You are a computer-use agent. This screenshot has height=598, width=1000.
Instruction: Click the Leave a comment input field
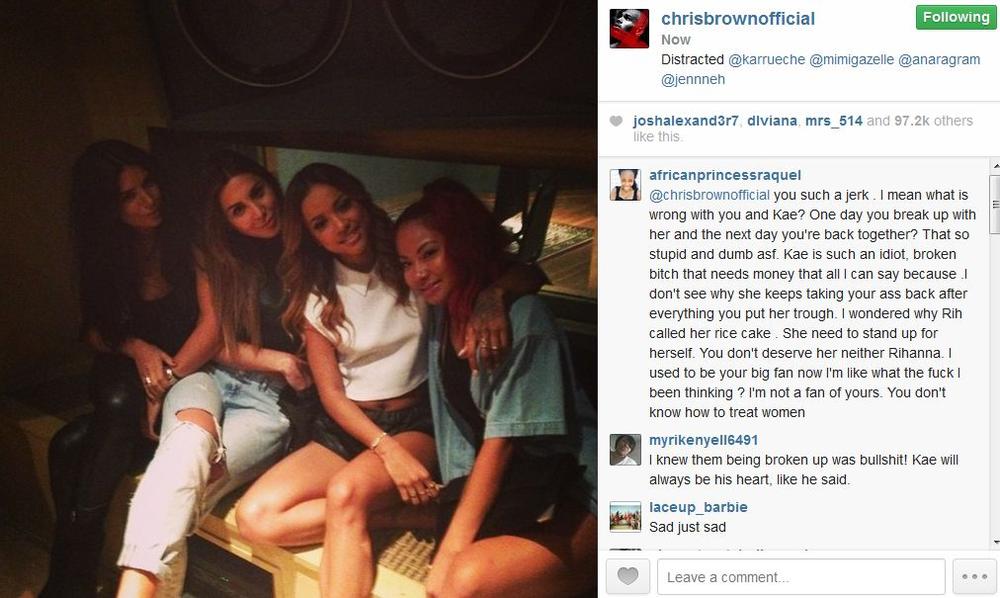click(801, 577)
